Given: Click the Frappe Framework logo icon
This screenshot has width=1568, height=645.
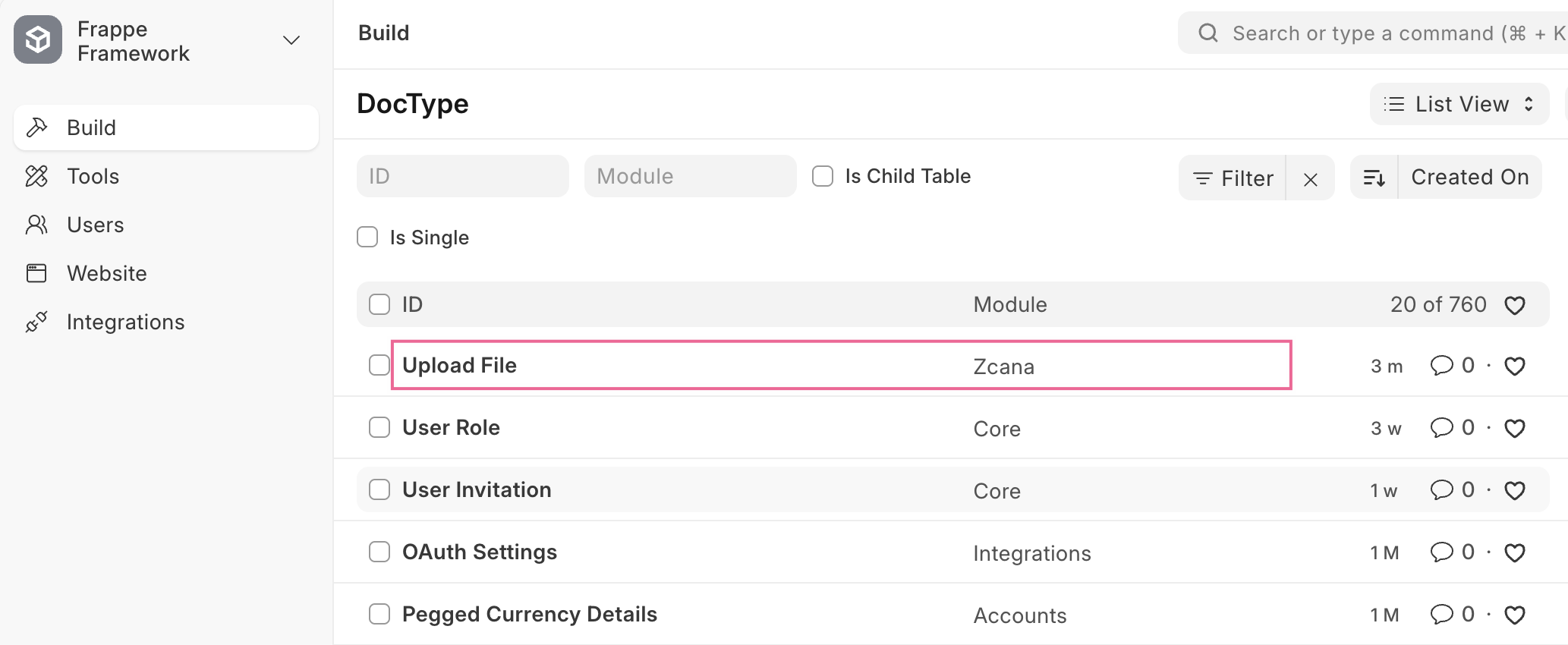Looking at the screenshot, I should click(38, 39).
